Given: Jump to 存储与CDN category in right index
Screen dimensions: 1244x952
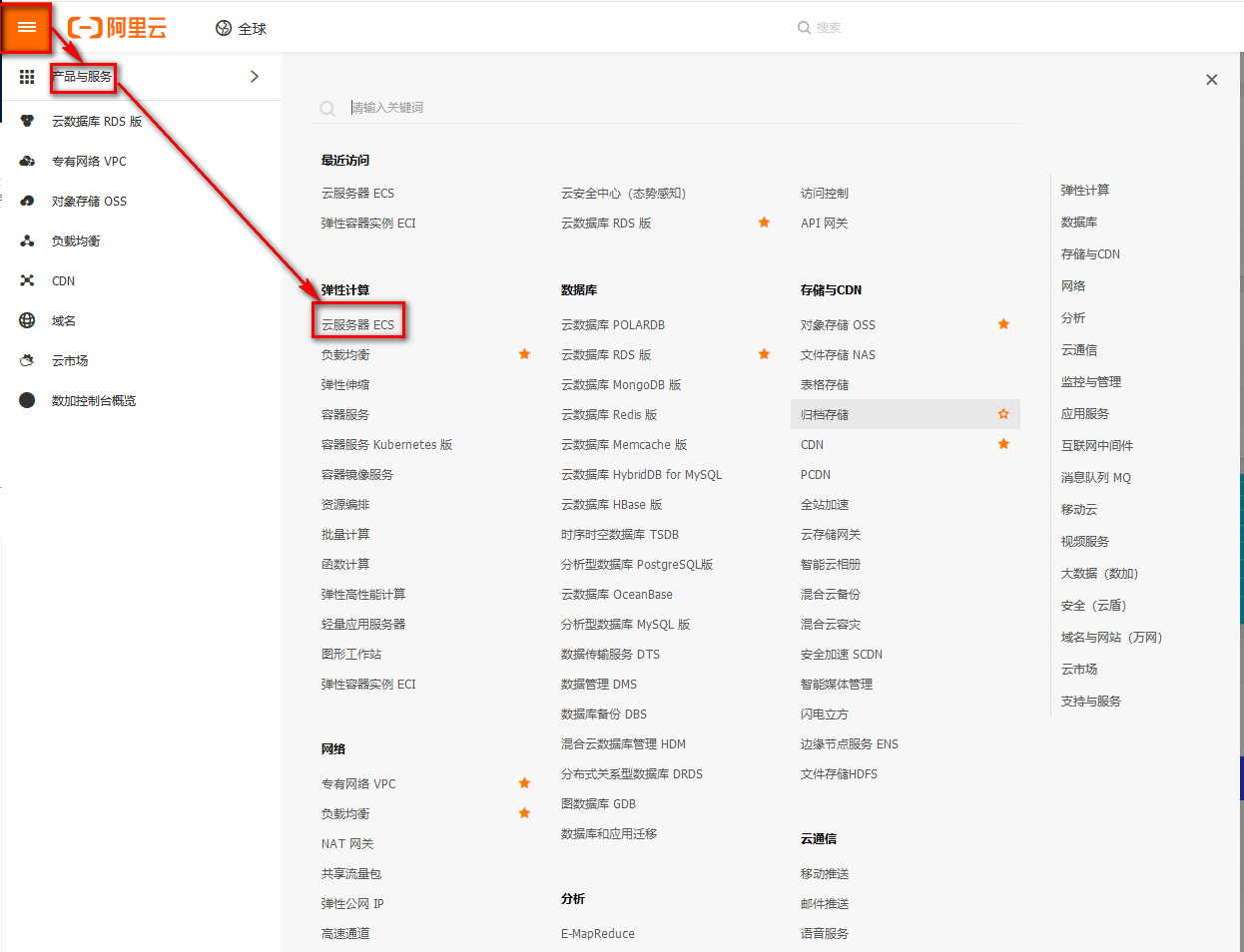Looking at the screenshot, I should (x=1090, y=254).
